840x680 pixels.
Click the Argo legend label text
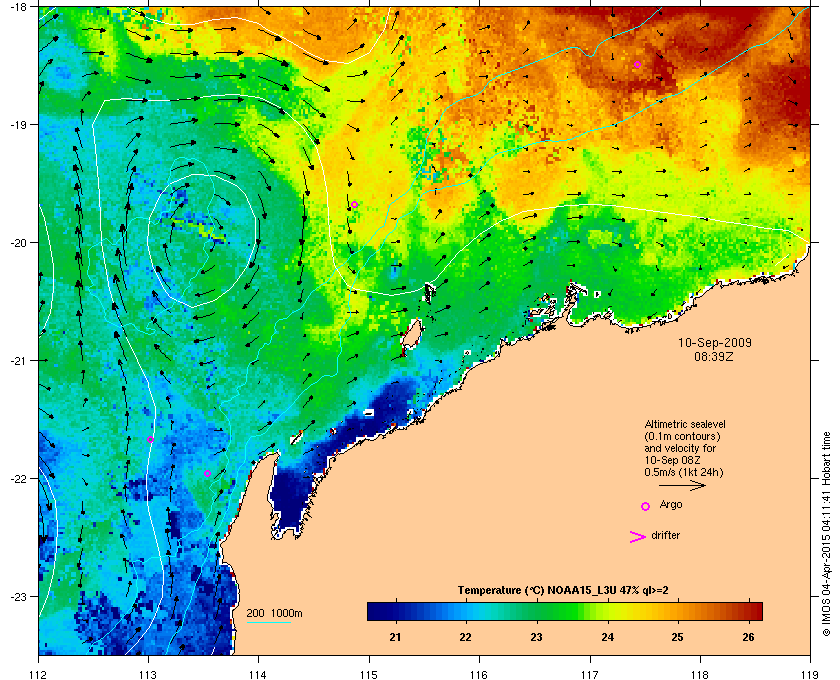click(671, 505)
